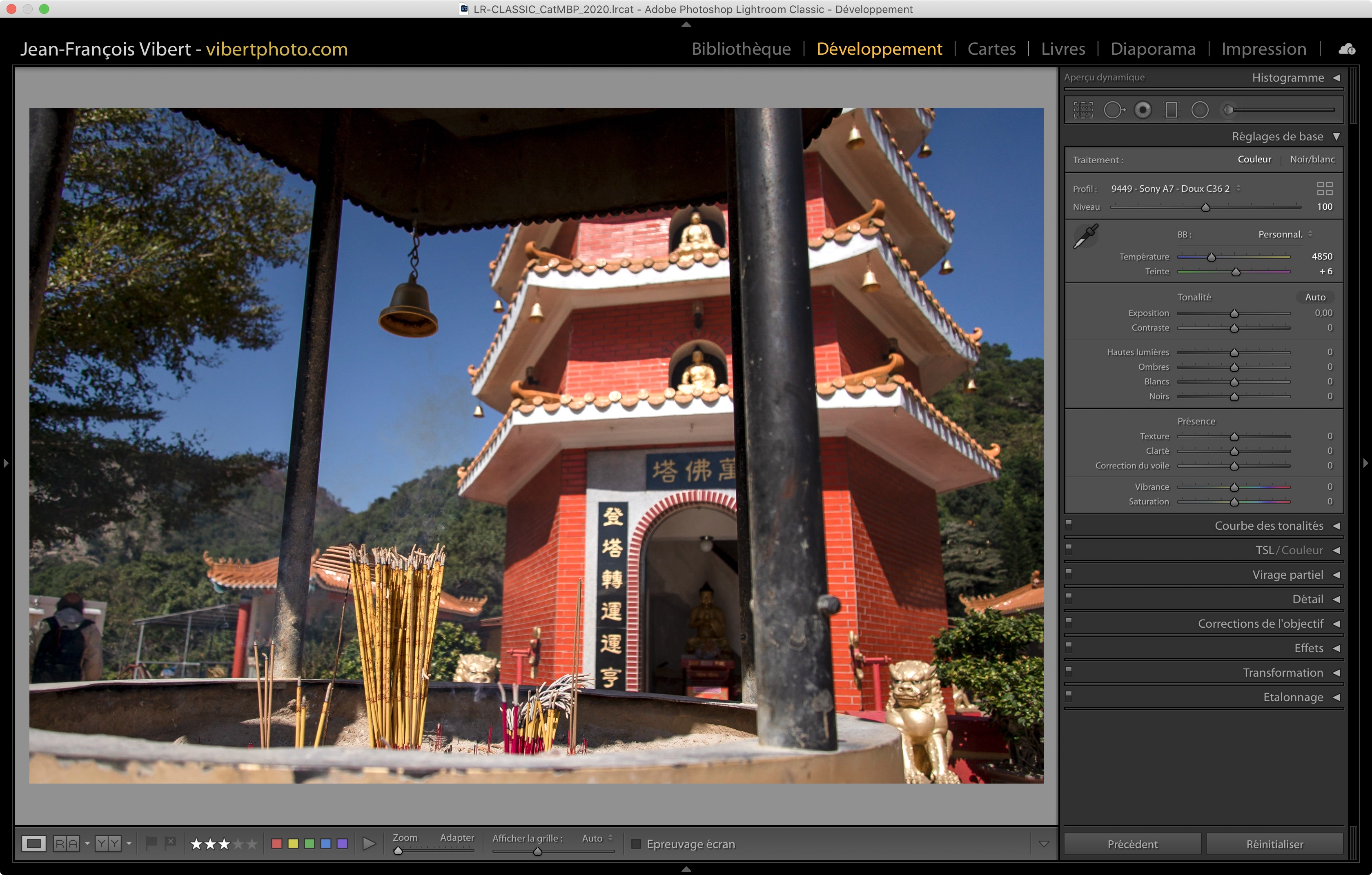
Task: Enable the Epreuvage écran checkbox
Action: (x=636, y=844)
